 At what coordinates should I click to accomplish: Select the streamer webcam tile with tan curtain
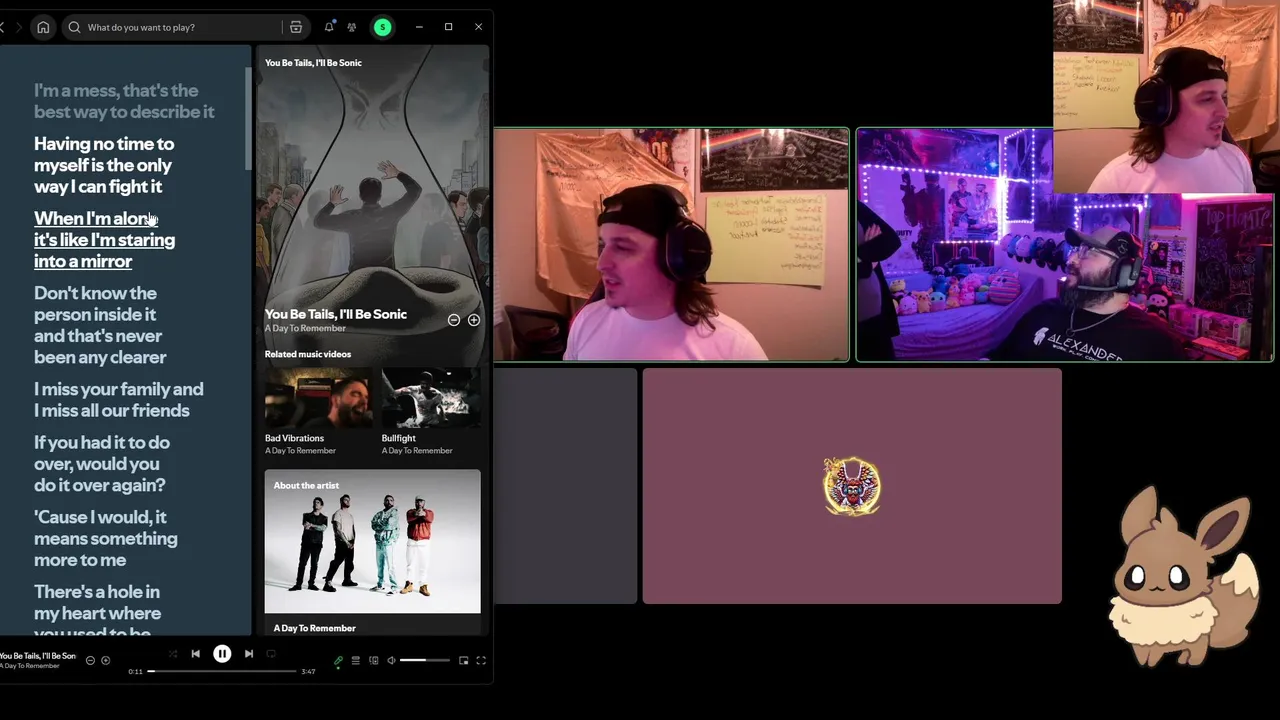pos(671,244)
